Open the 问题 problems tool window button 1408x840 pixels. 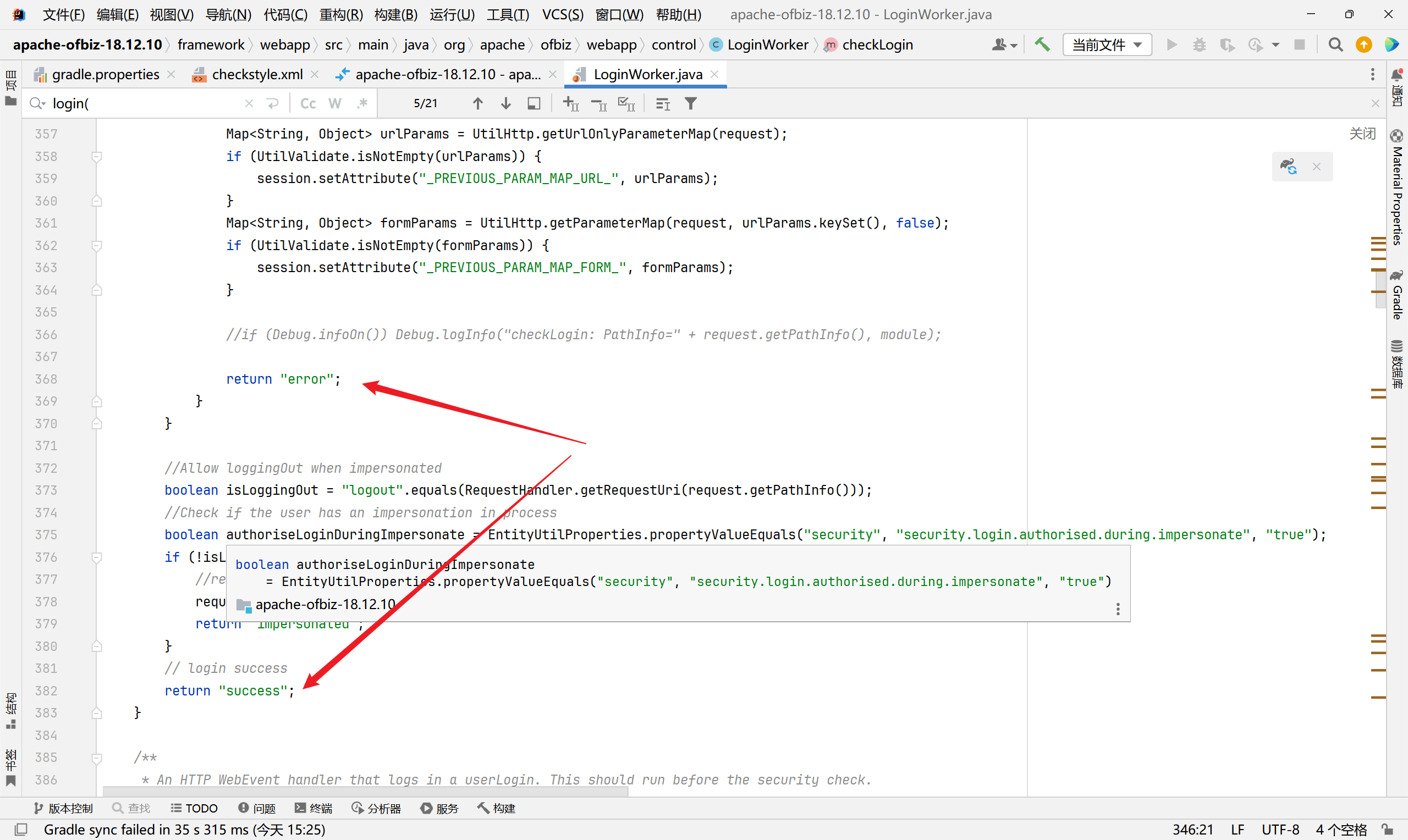click(x=257, y=808)
